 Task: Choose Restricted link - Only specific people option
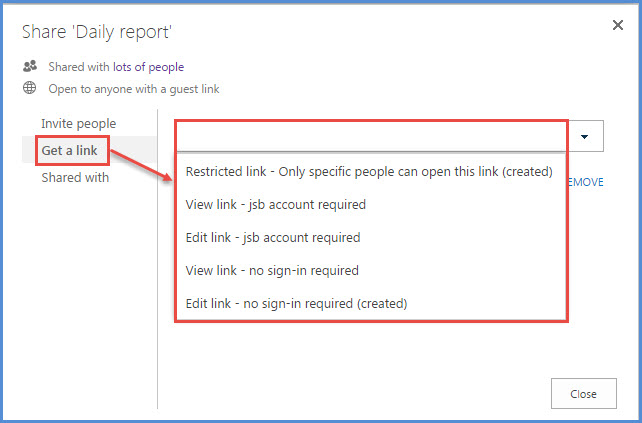coord(369,172)
